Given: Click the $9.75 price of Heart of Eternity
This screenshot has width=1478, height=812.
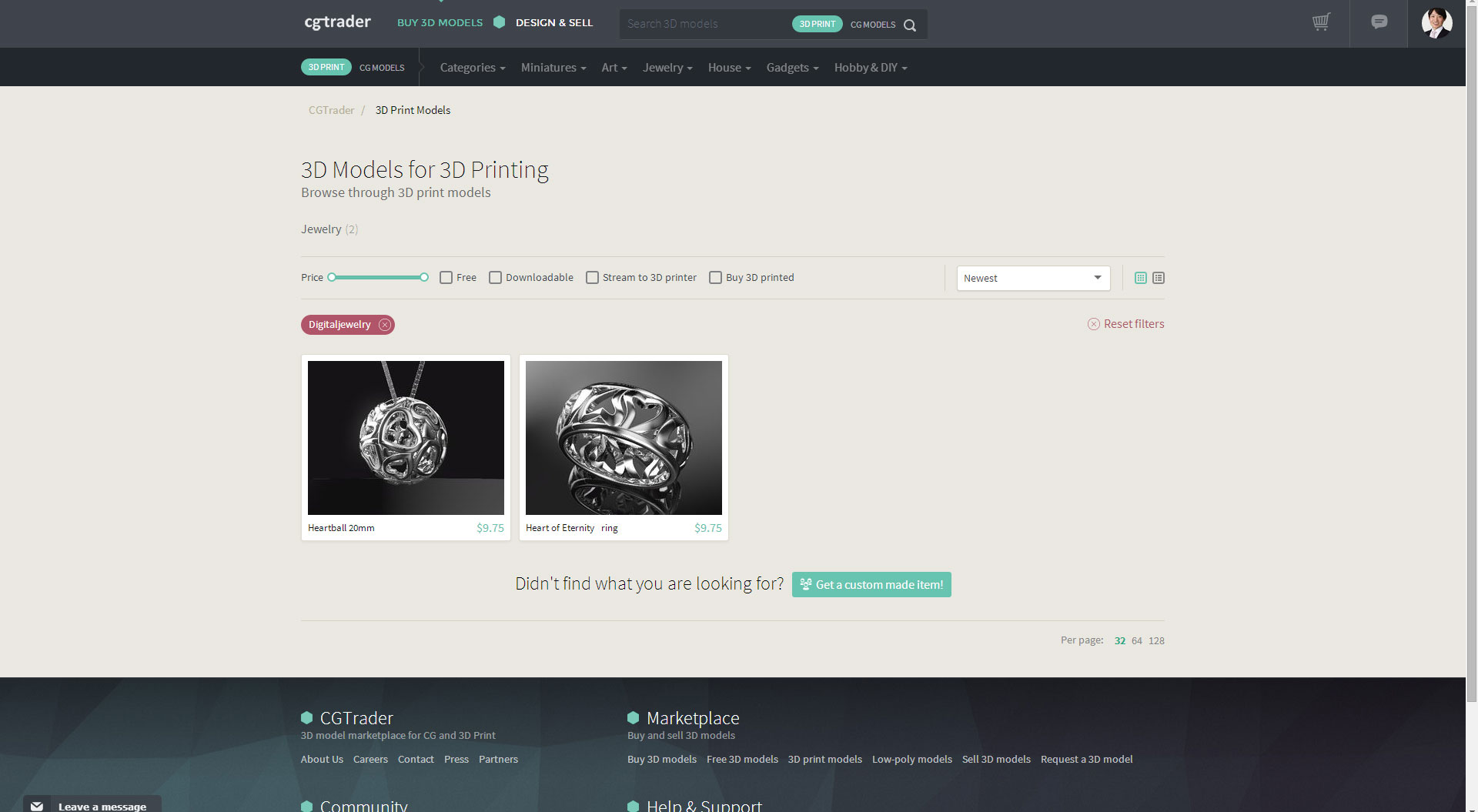Looking at the screenshot, I should point(708,528).
